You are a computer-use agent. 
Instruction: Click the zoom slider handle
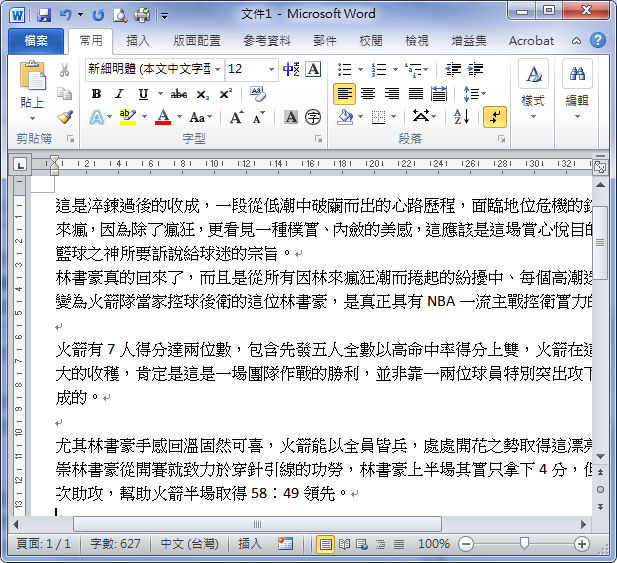[524, 544]
